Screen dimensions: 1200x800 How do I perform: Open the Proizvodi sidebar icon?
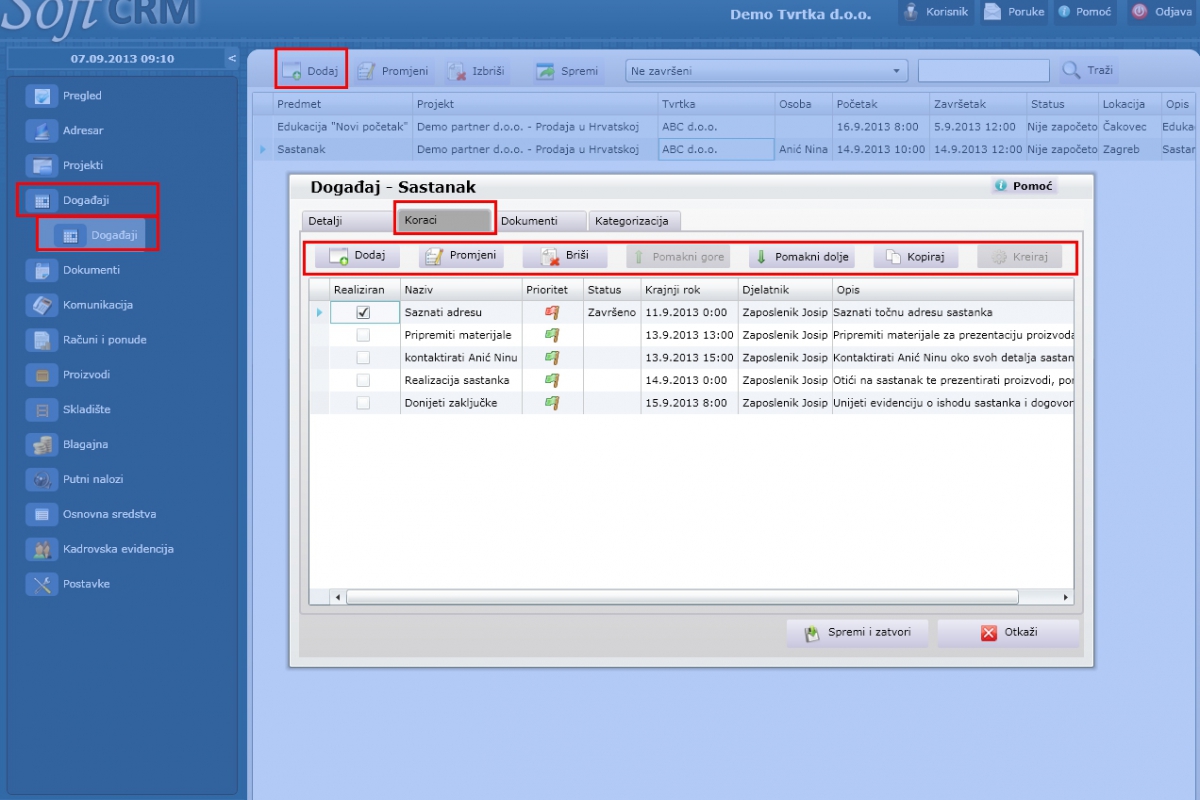(x=42, y=375)
